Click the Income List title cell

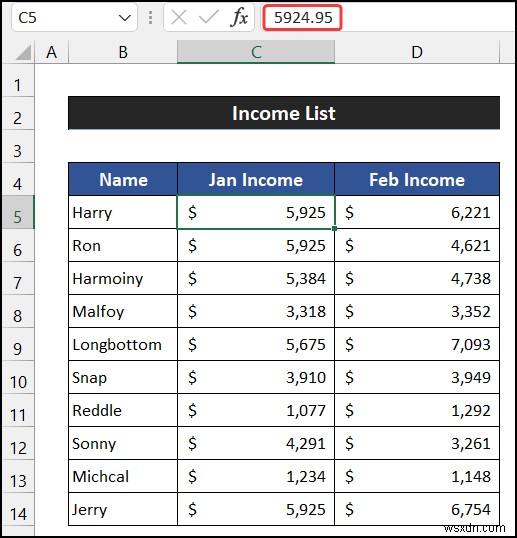point(284,113)
